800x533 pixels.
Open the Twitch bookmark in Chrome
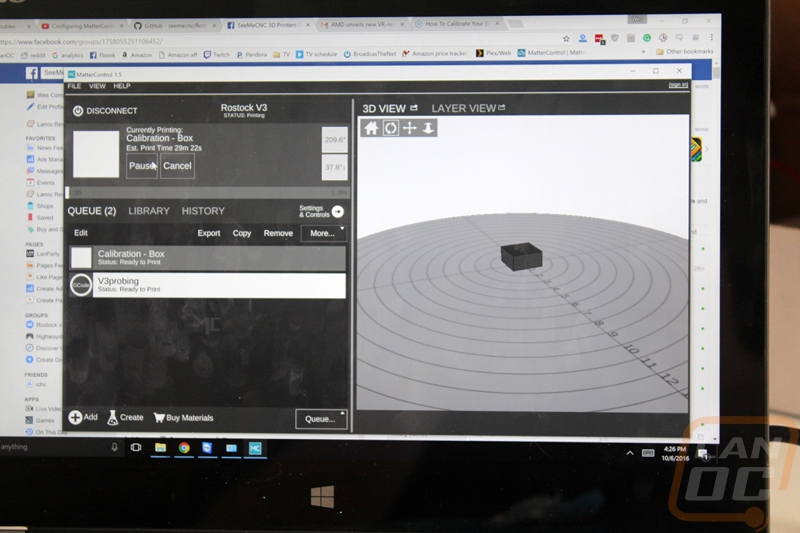[x=217, y=55]
